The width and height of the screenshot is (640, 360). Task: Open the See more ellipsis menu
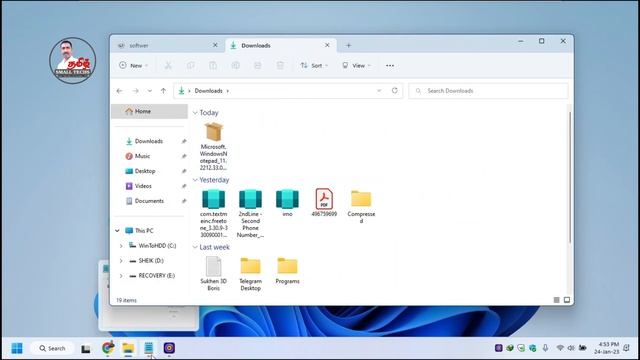(390, 65)
